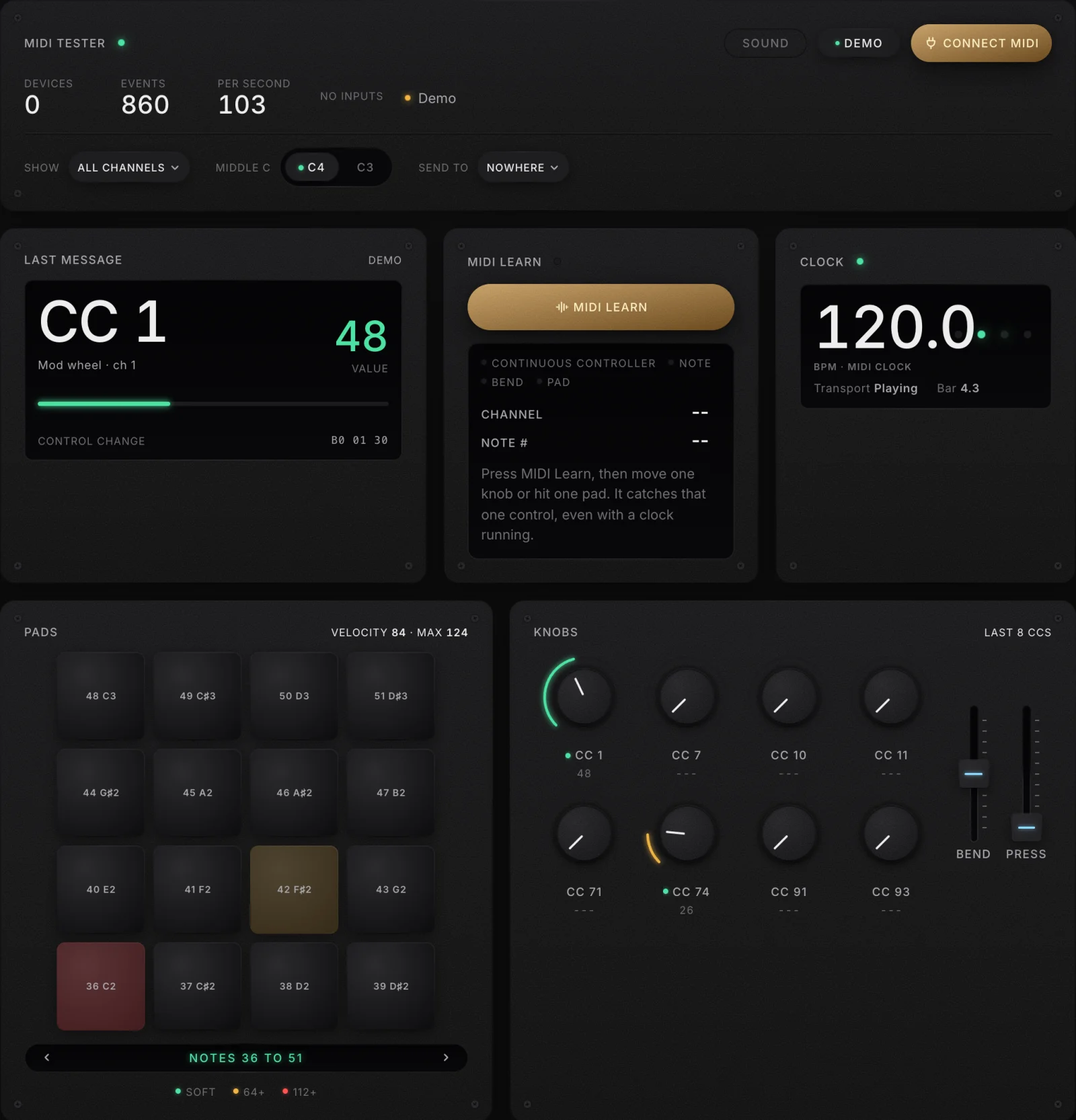Open the All Channels dropdown
This screenshot has height=1120, width=1076.
tap(128, 167)
